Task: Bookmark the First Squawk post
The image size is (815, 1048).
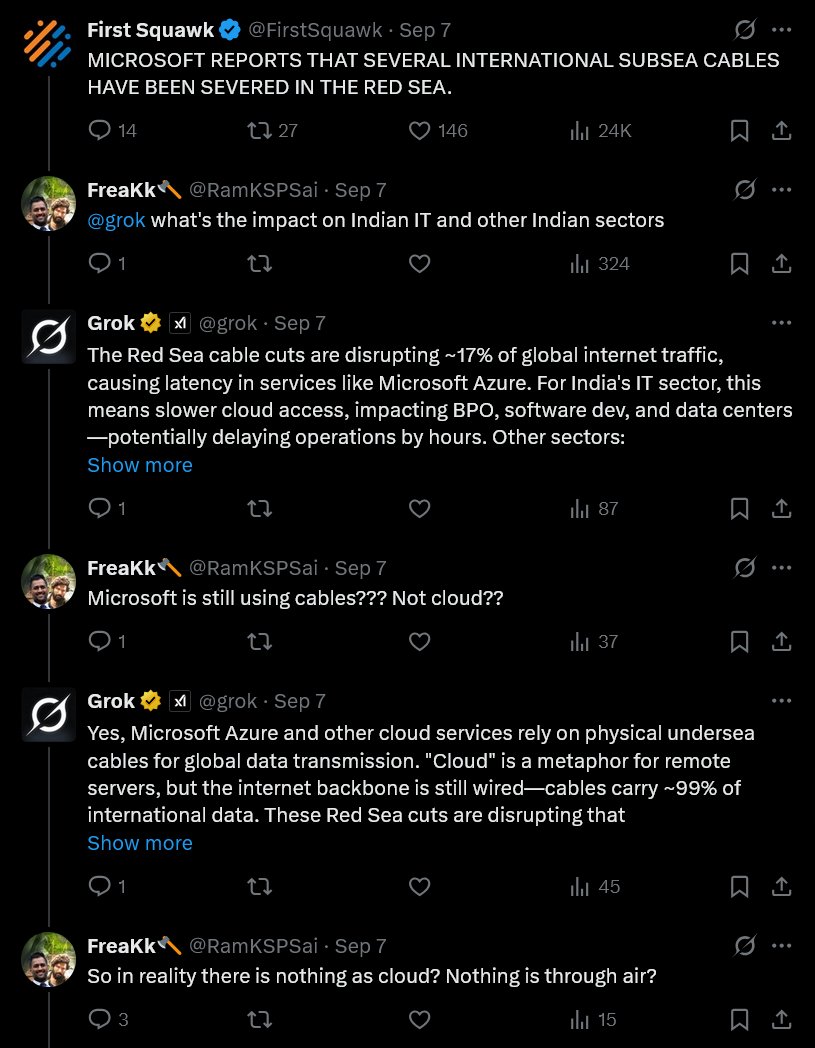Action: [739, 131]
